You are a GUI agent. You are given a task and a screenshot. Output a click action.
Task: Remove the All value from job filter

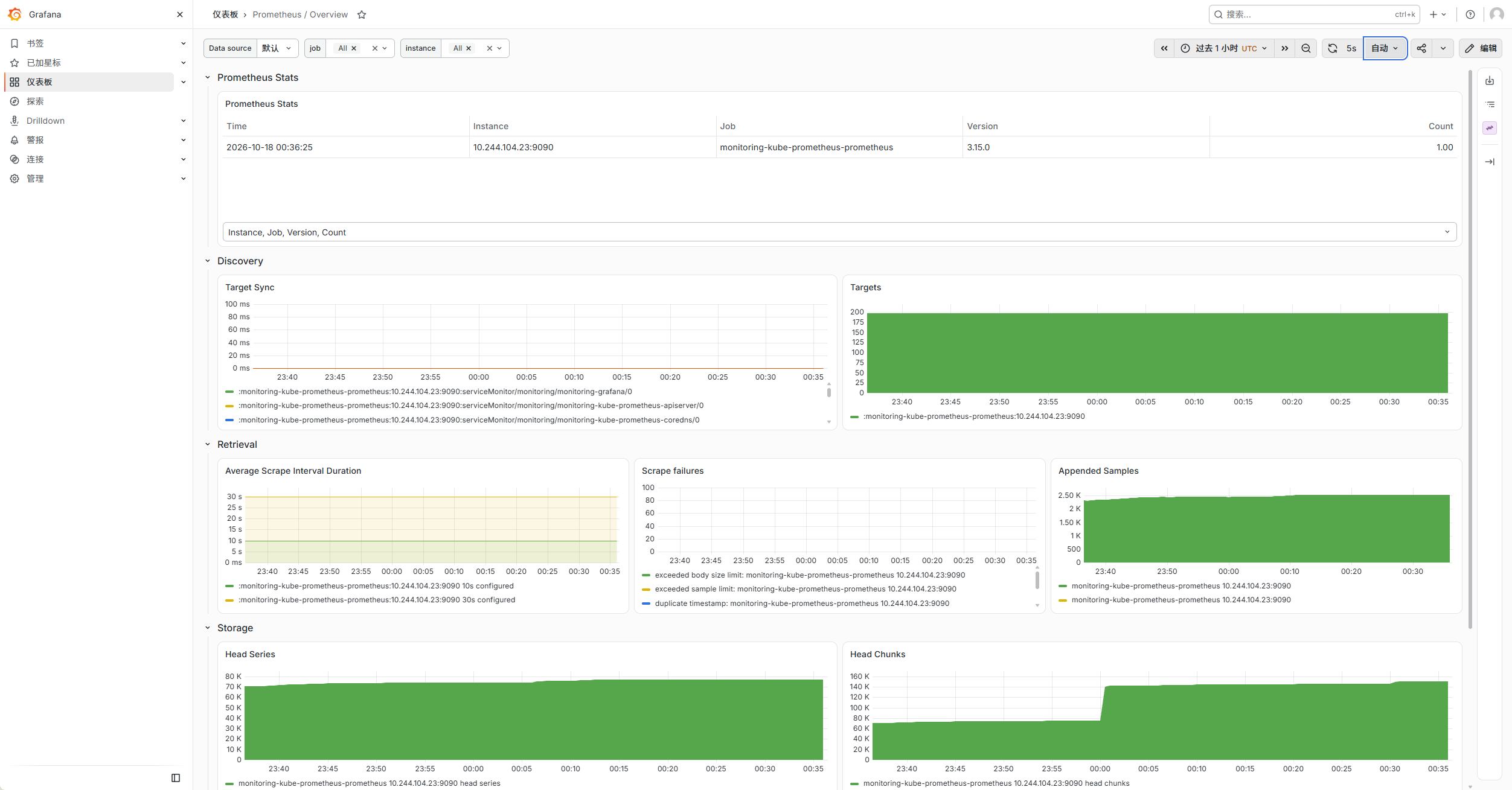point(354,48)
